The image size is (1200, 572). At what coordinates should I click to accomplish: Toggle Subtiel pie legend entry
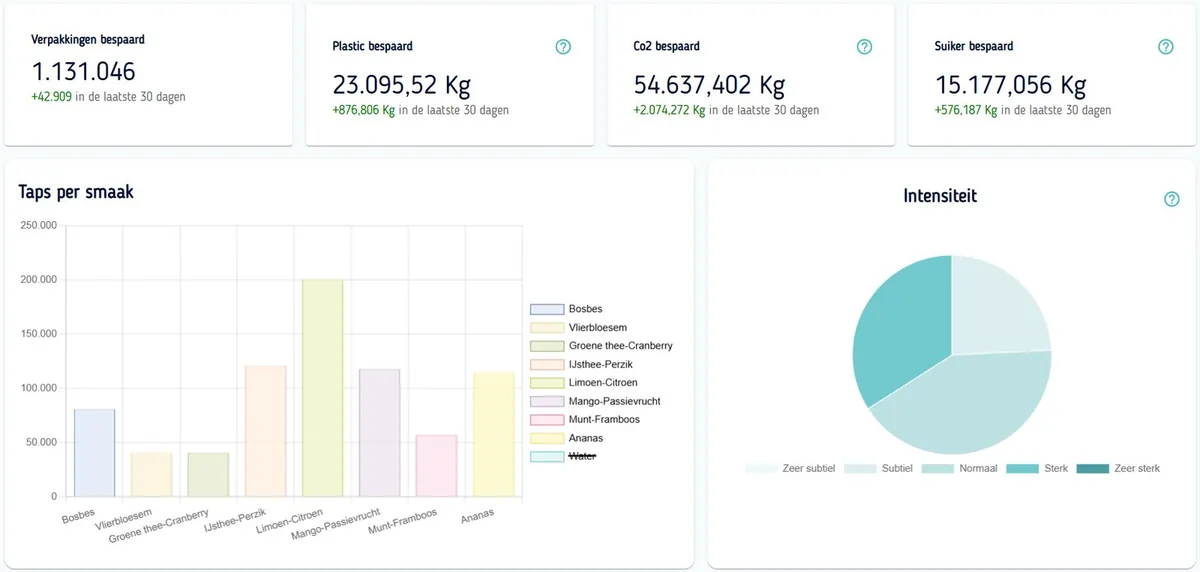(878, 468)
